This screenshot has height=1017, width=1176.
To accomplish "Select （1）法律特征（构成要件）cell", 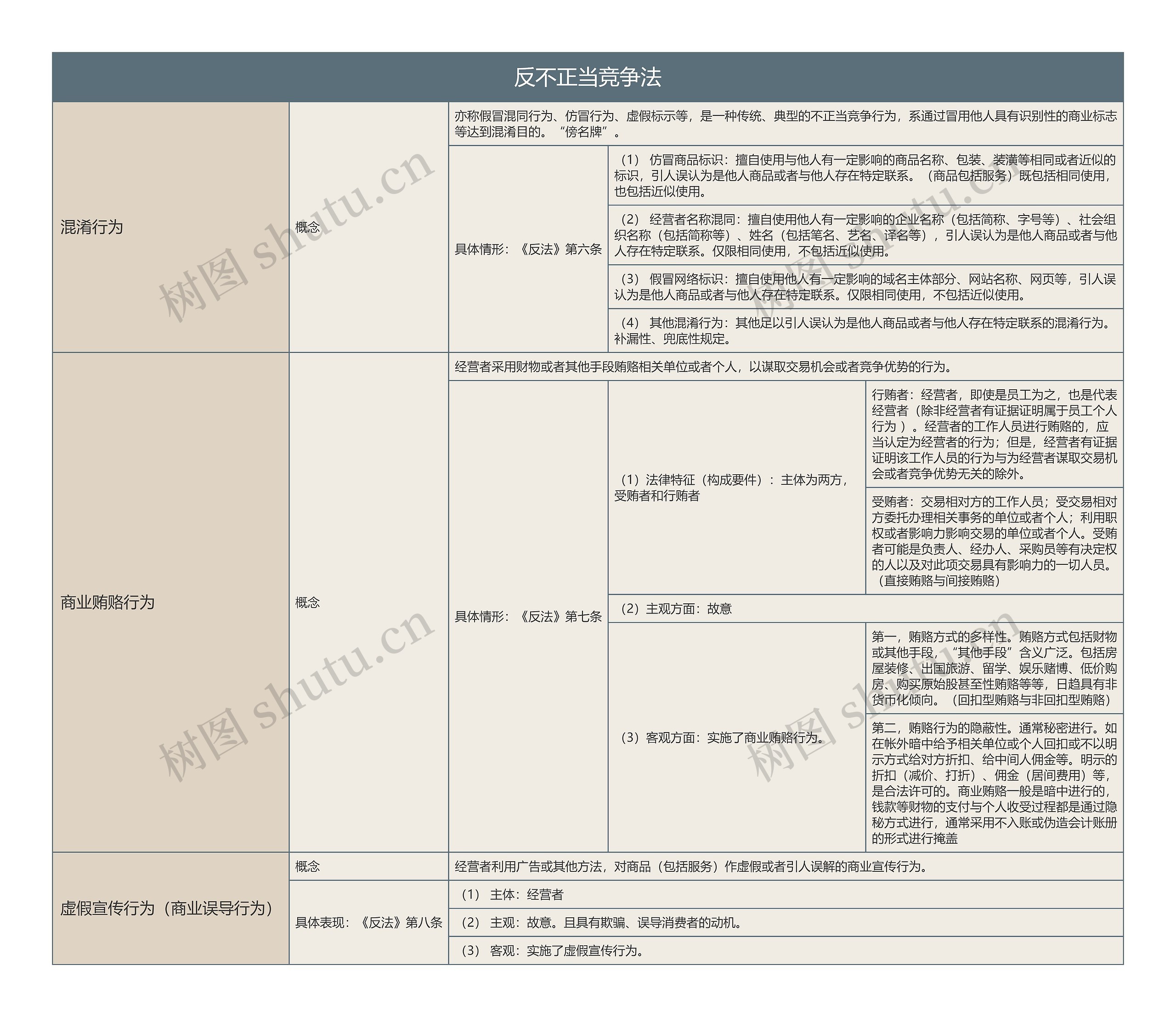I will pos(737,487).
